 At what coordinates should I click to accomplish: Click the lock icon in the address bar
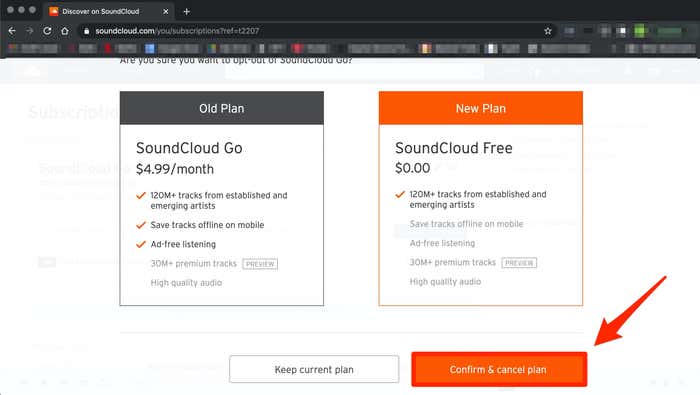click(x=87, y=31)
